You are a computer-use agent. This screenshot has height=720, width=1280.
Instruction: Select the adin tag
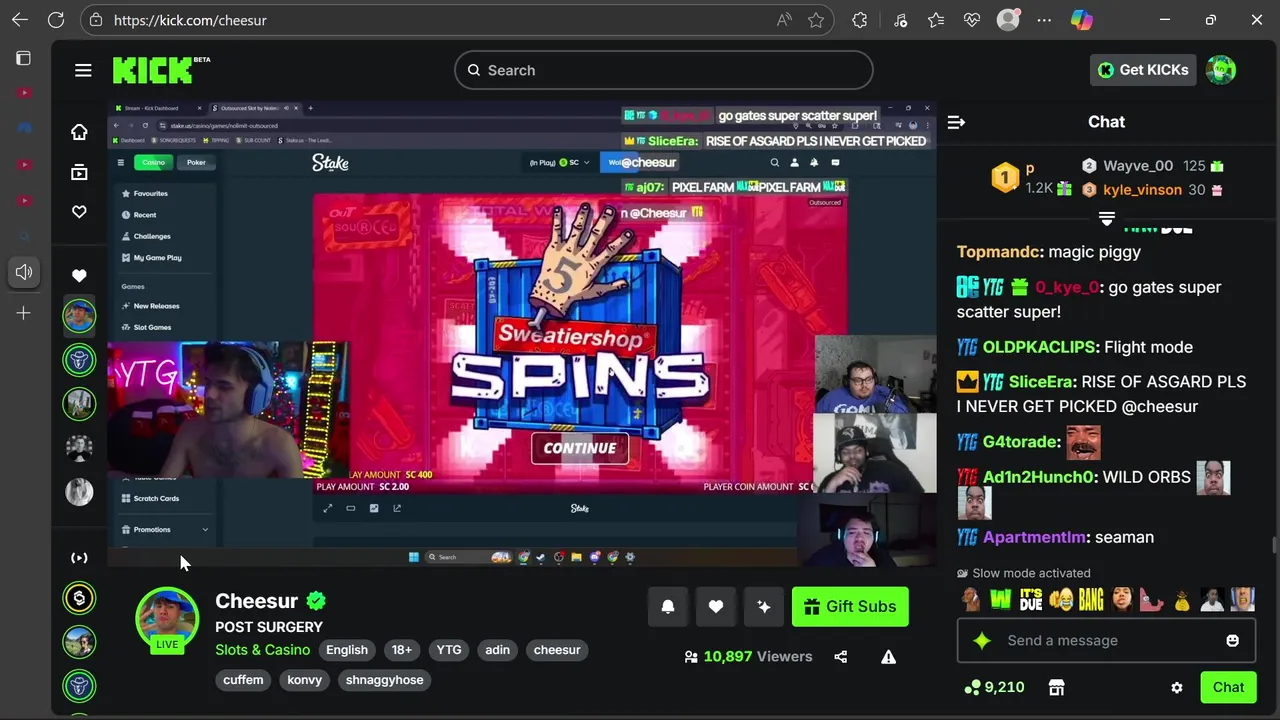pos(498,650)
